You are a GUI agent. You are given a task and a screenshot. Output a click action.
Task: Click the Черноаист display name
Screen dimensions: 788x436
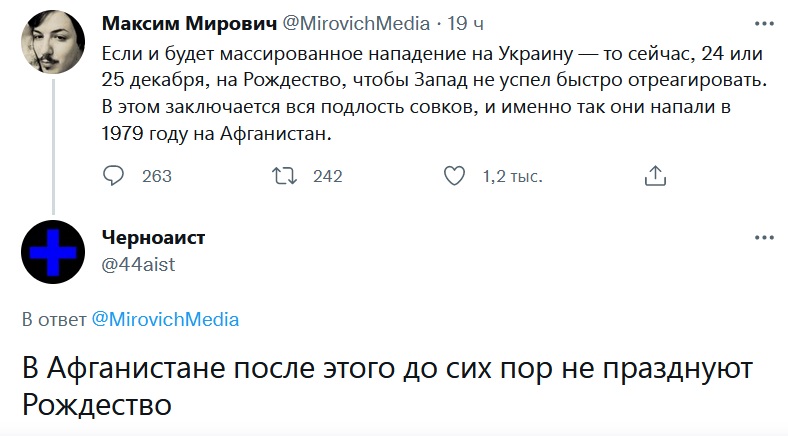point(154,238)
